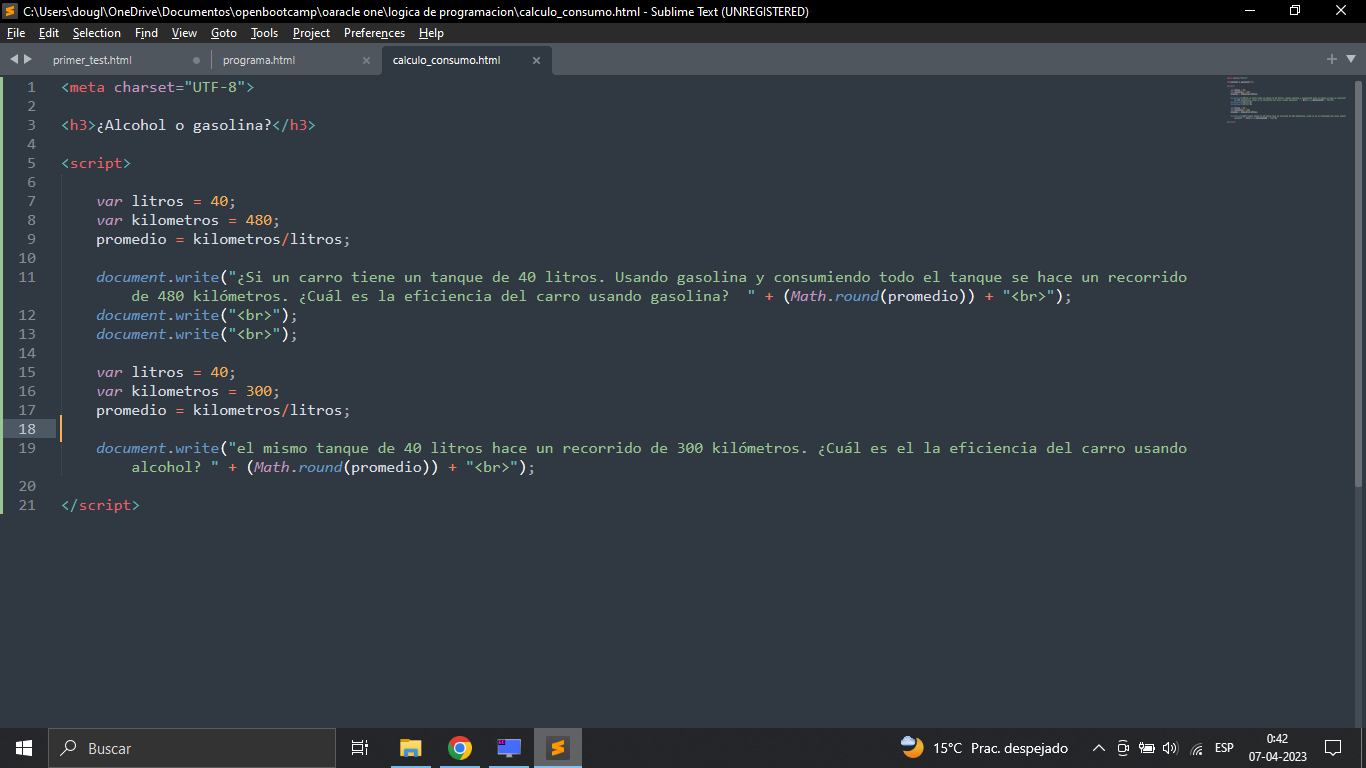Go to previous tab with left arrow

[14, 59]
